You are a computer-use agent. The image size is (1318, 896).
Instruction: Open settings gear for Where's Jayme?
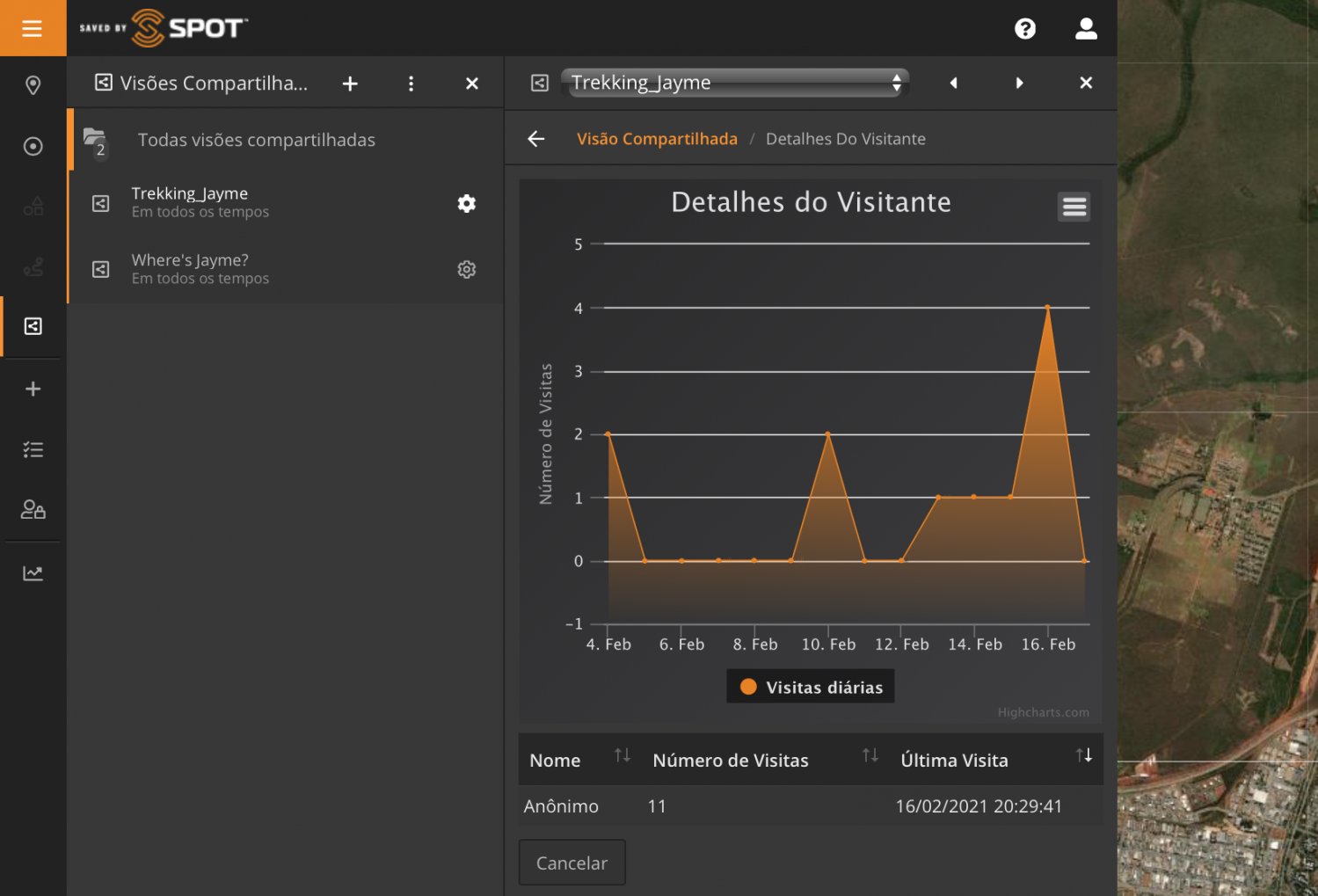[x=466, y=270]
